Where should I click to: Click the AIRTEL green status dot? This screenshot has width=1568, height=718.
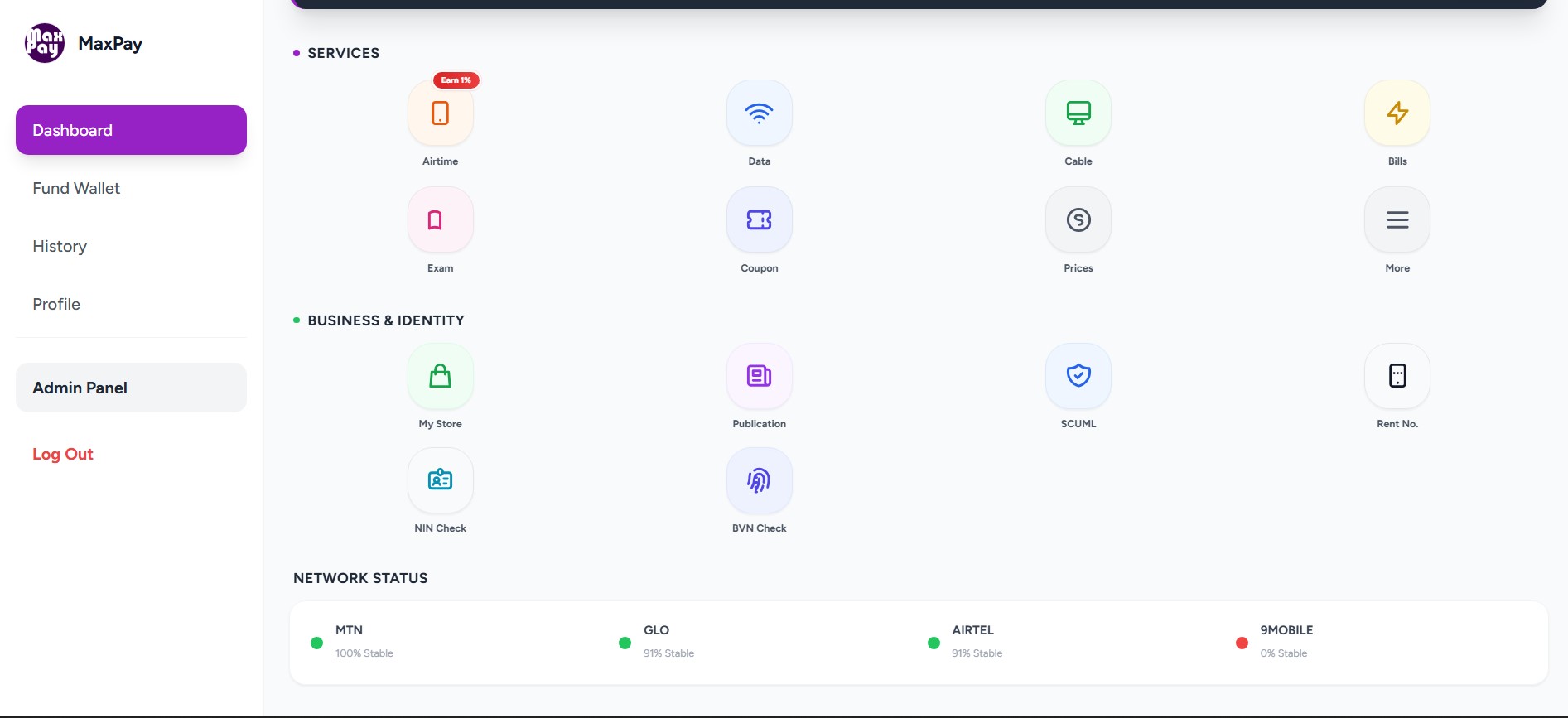pos(934,643)
